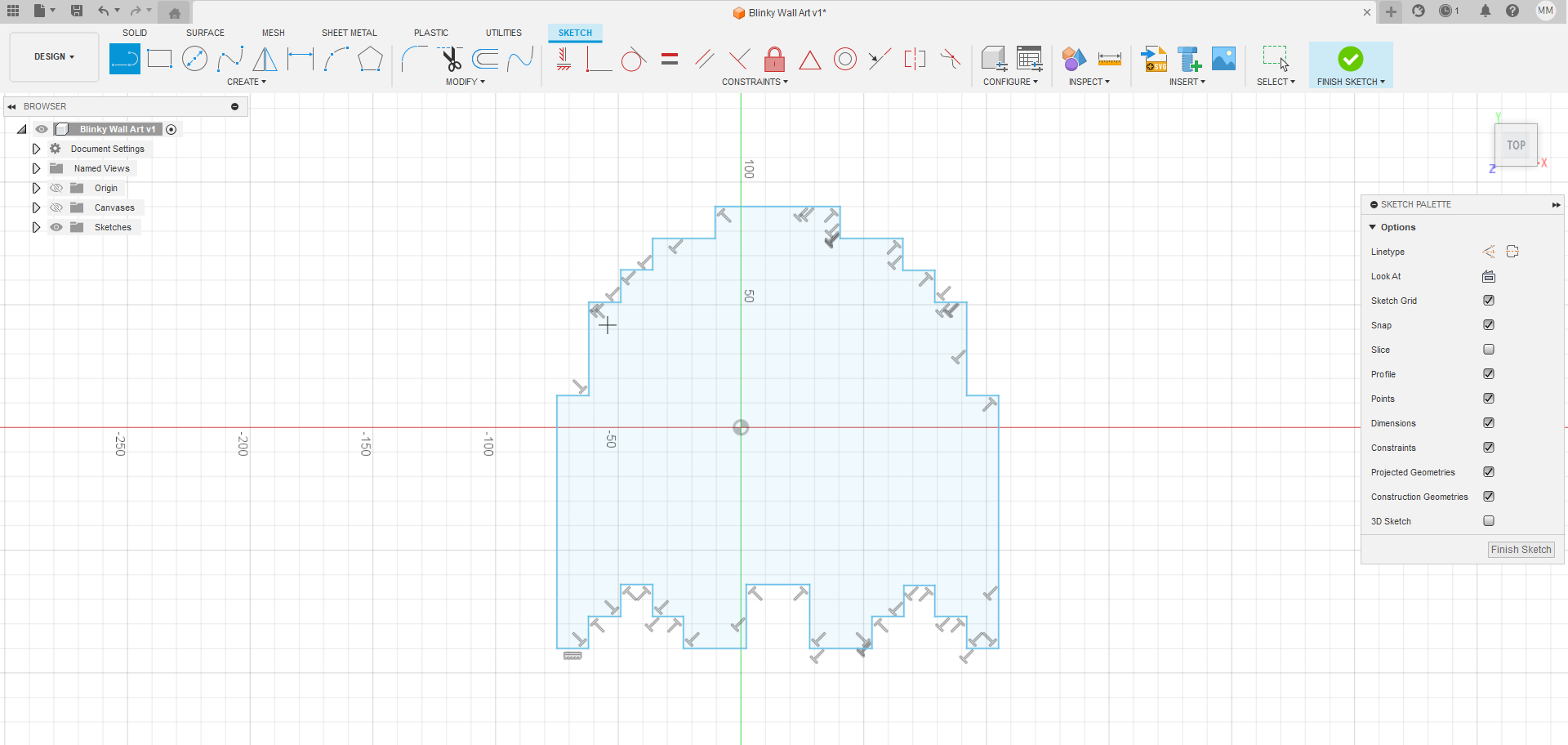The height and width of the screenshot is (745, 1568).
Task: Click the Measure ruler icon
Action: [x=1110, y=59]
